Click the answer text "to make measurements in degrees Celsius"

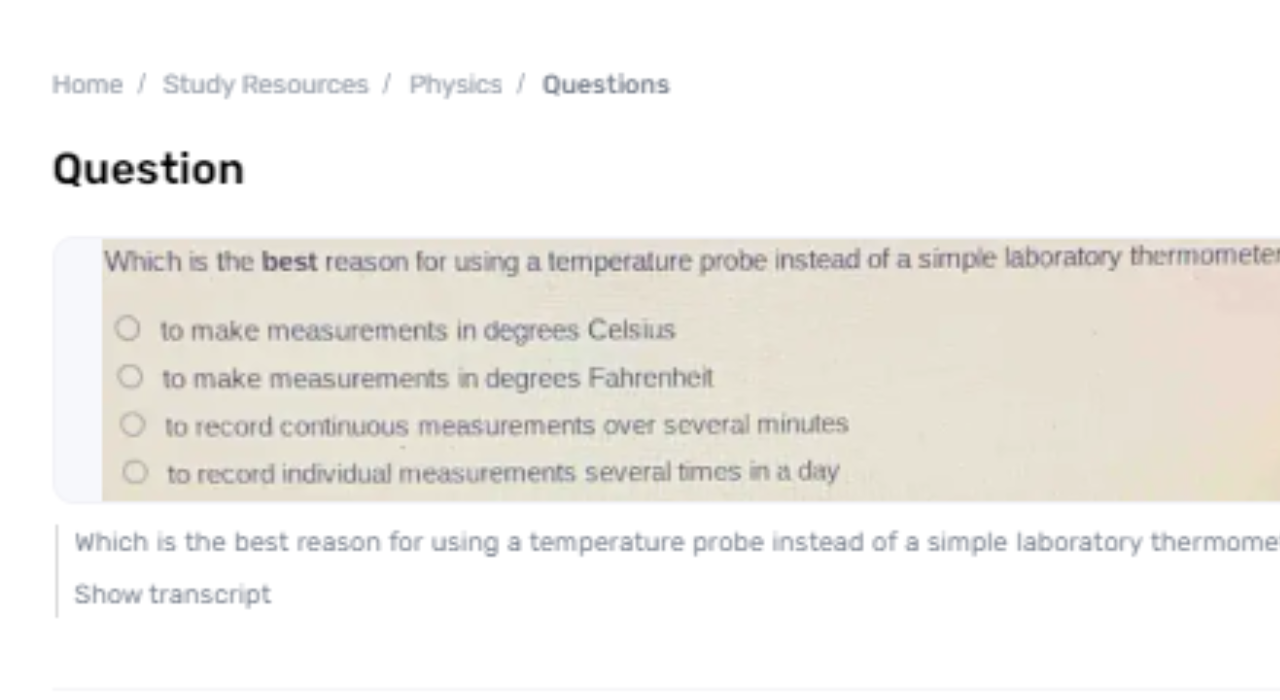[x=418, y=330]
